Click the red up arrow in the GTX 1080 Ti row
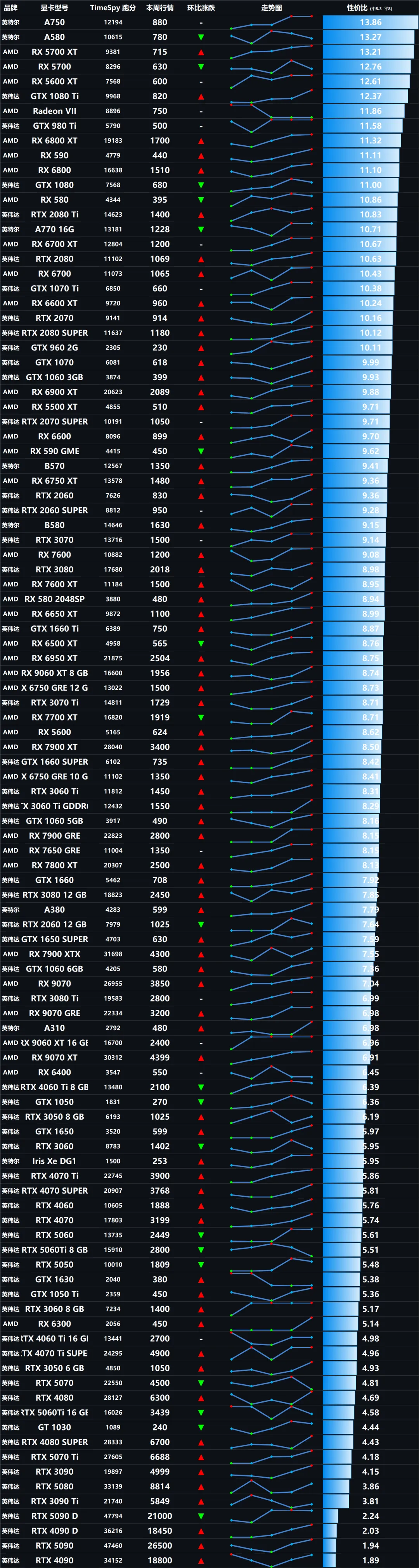 pos(201,97)
